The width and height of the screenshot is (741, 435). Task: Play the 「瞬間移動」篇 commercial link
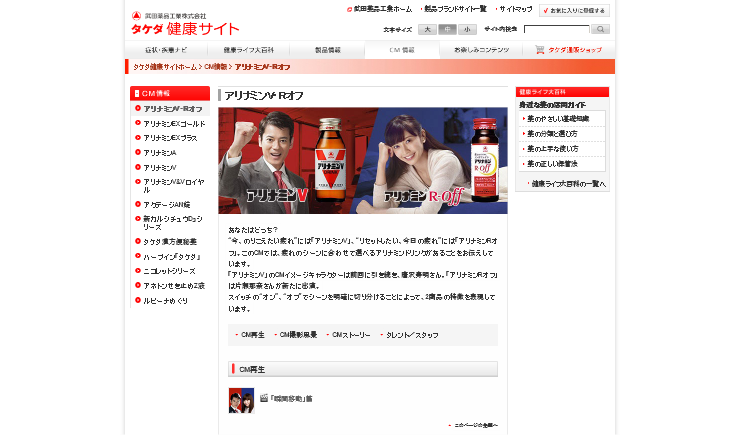click(x=291, y=399)
